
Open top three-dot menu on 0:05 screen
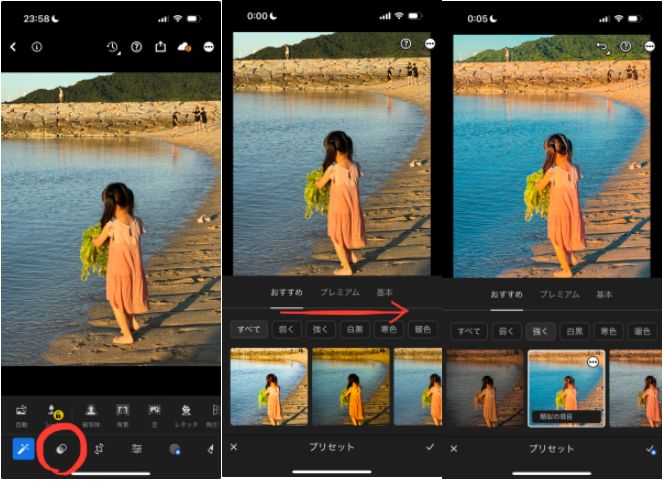point(650,46)
